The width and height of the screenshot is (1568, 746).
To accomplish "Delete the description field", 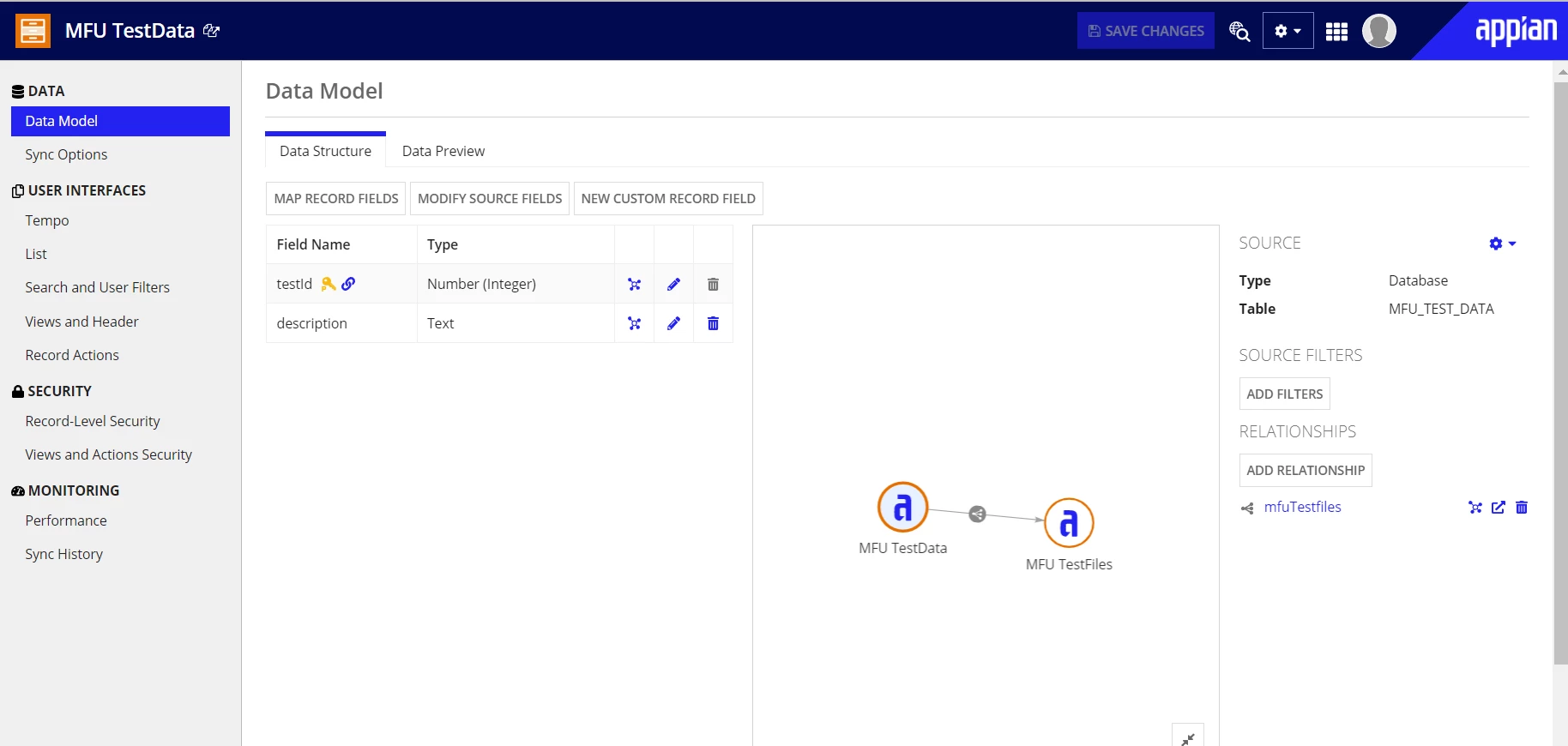I will click(x=713, y=323).
